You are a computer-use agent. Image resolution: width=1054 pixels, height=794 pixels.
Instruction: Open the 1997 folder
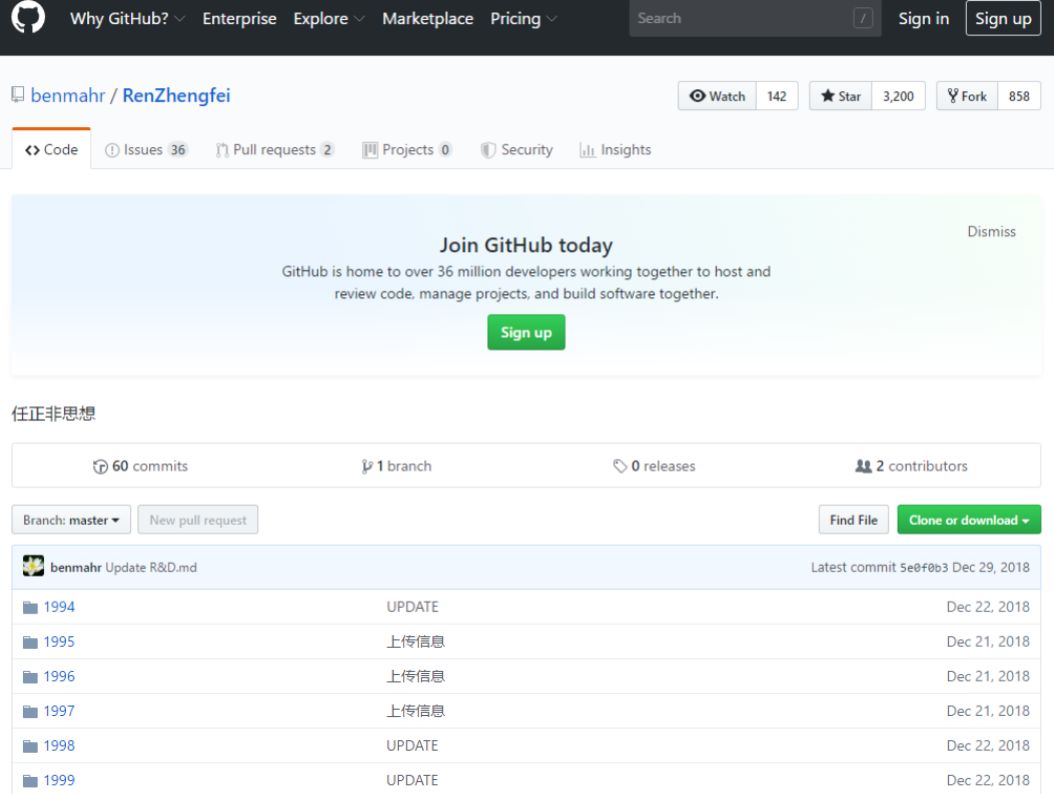59,711
